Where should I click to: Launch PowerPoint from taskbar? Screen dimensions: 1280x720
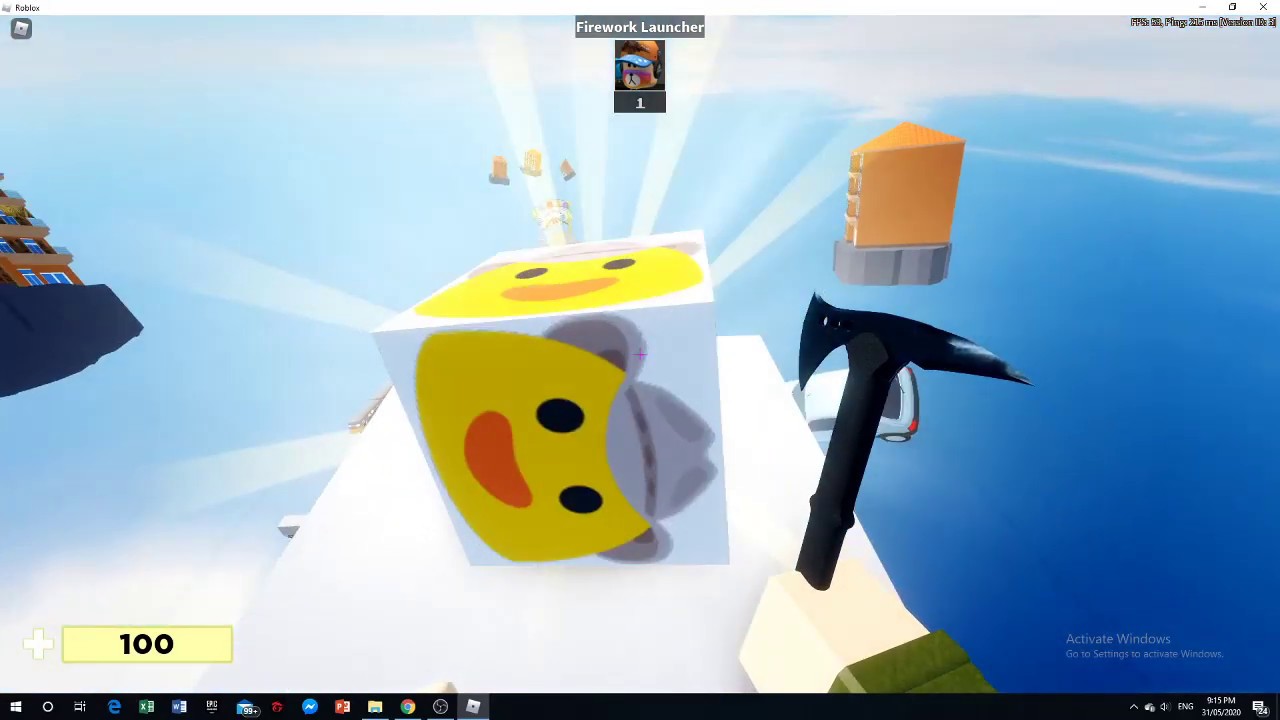pos(342,707)
